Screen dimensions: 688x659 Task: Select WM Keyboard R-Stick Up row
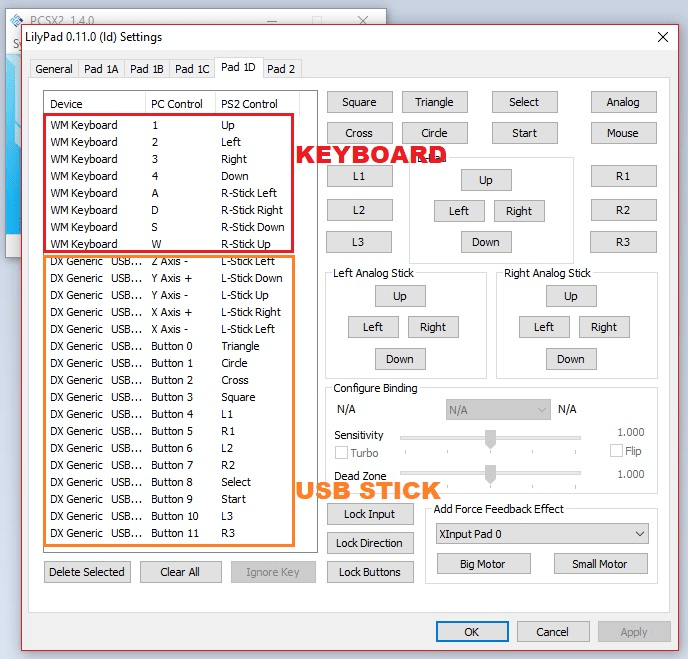point(170,244)
